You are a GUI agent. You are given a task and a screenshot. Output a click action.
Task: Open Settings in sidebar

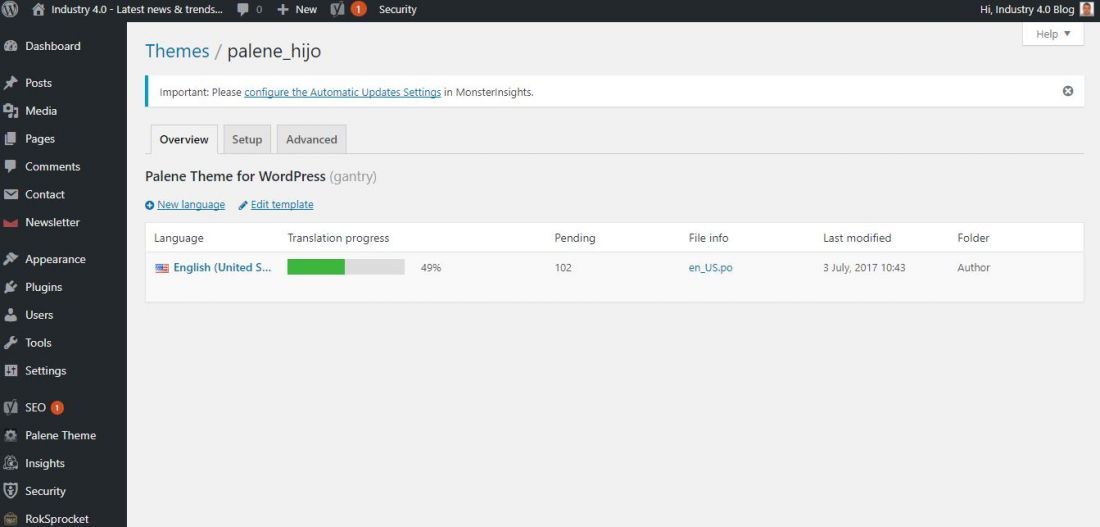[x=46, y=371]
